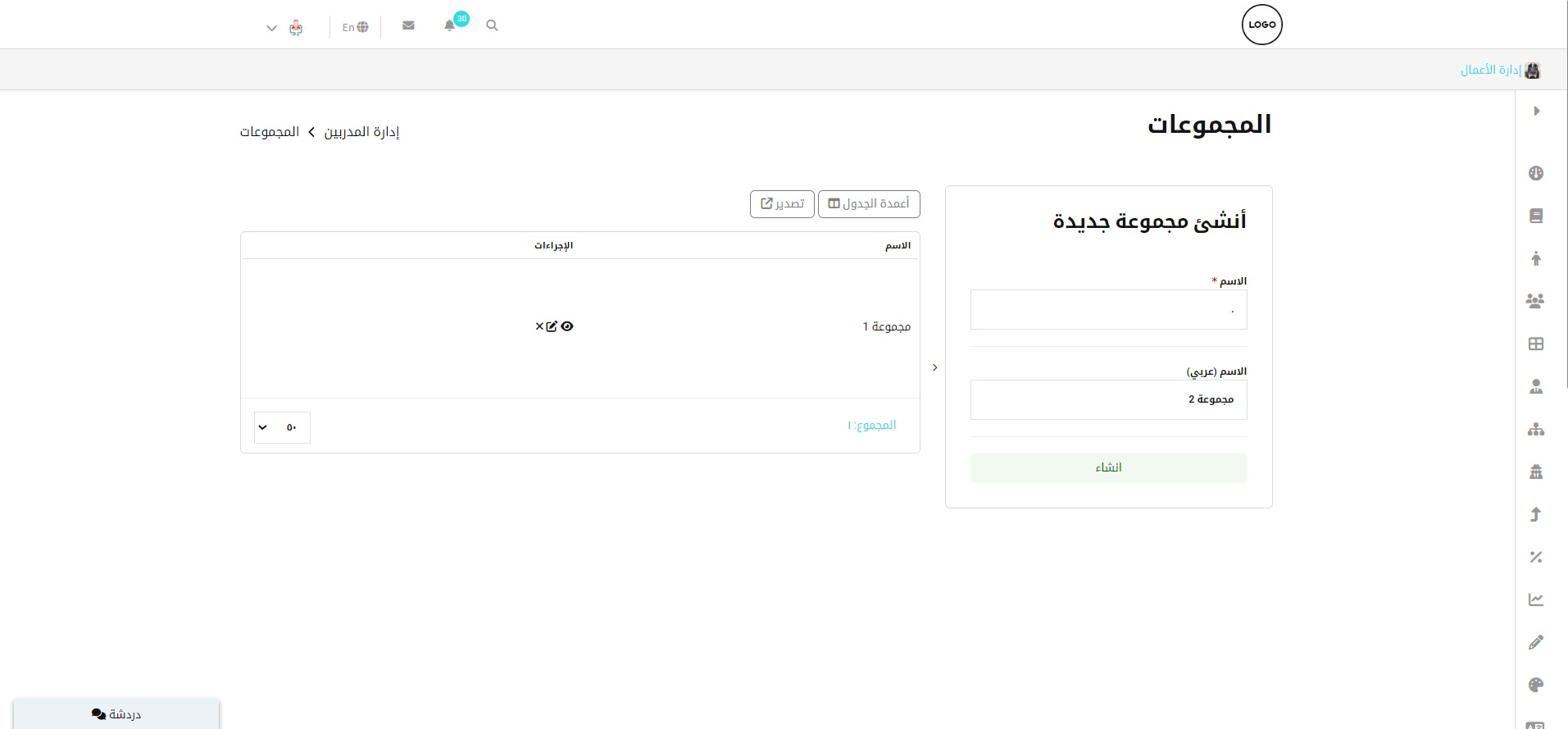Expand the user profile dropdown arrow

pyautogui.click(x=271, y=28)
